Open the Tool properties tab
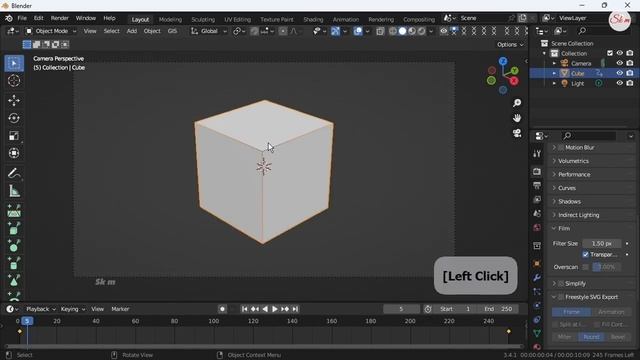 click(x=537, y=153)
